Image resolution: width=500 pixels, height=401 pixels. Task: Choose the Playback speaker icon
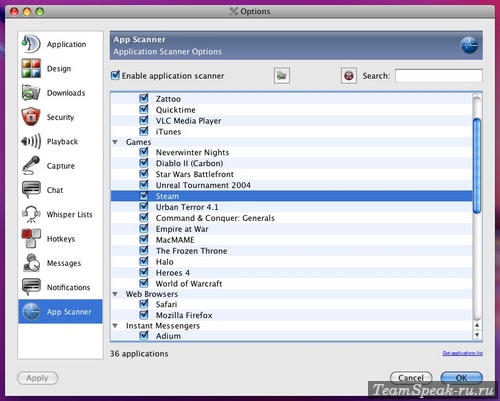click(31, 141)
